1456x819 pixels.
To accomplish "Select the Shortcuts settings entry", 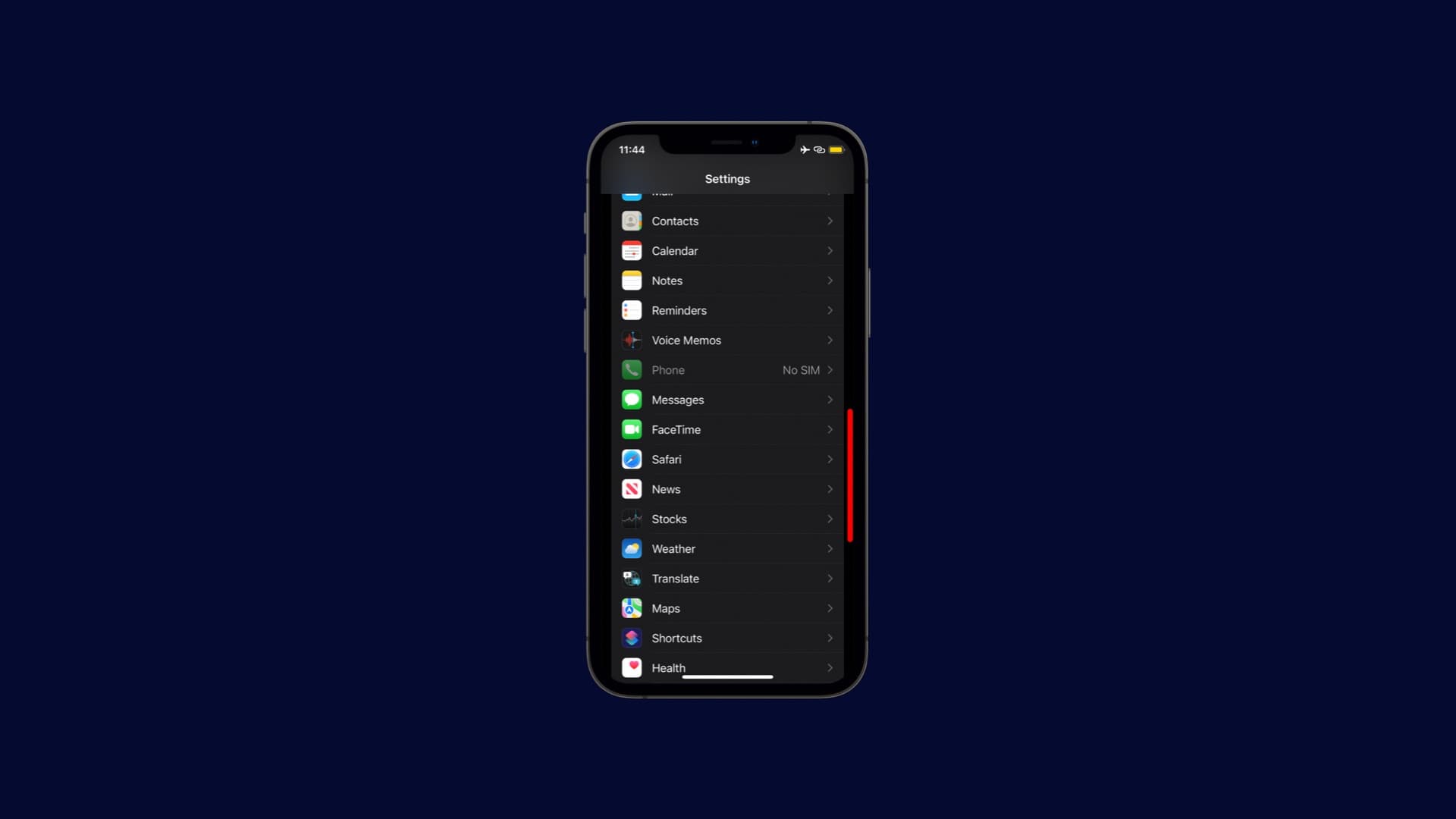I will tap(727, 638).
